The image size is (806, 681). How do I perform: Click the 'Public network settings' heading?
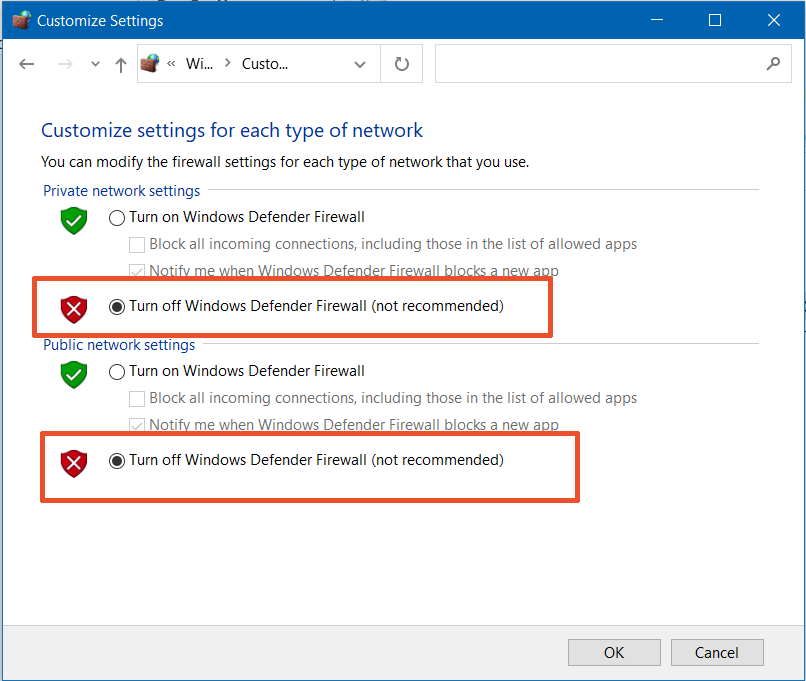119,345
